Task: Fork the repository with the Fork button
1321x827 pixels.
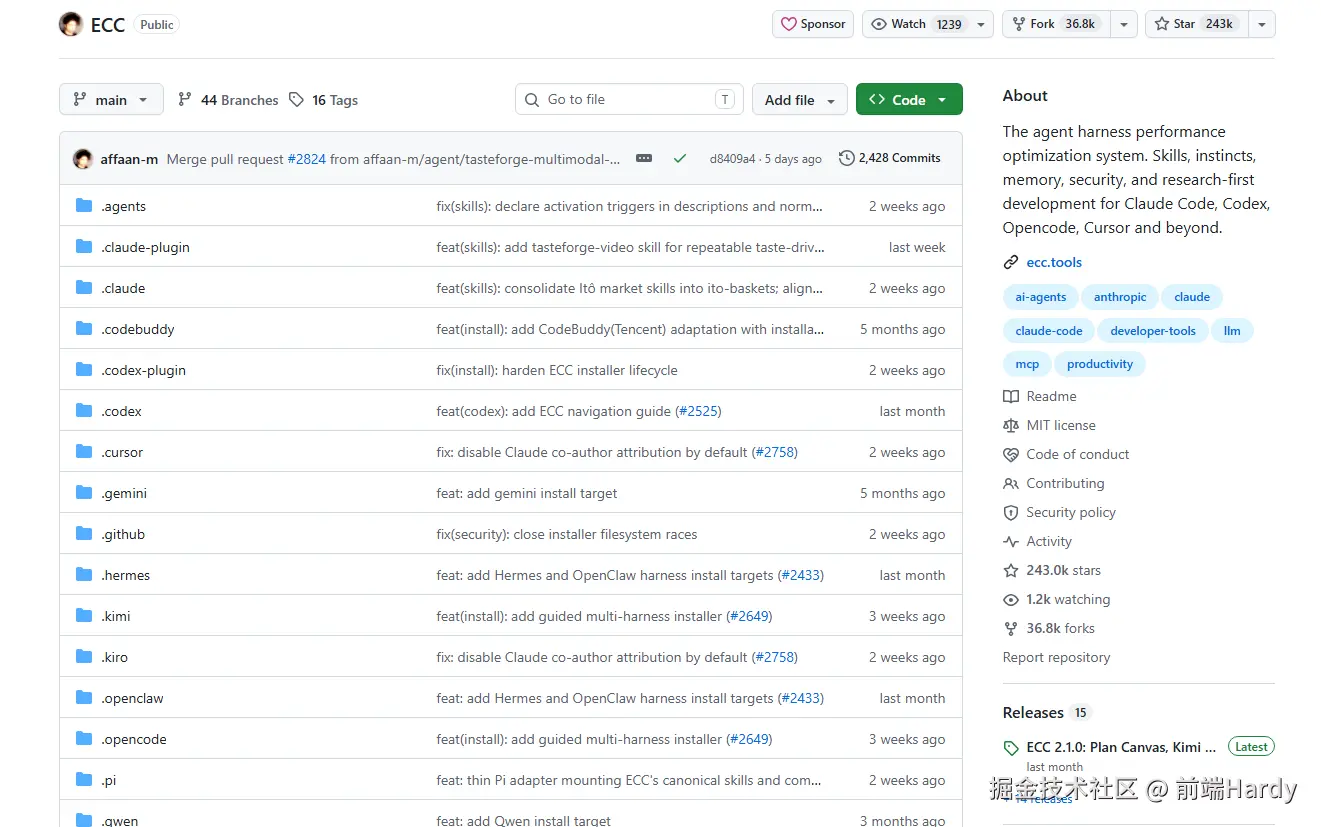Action: [x=1056, y=24]
